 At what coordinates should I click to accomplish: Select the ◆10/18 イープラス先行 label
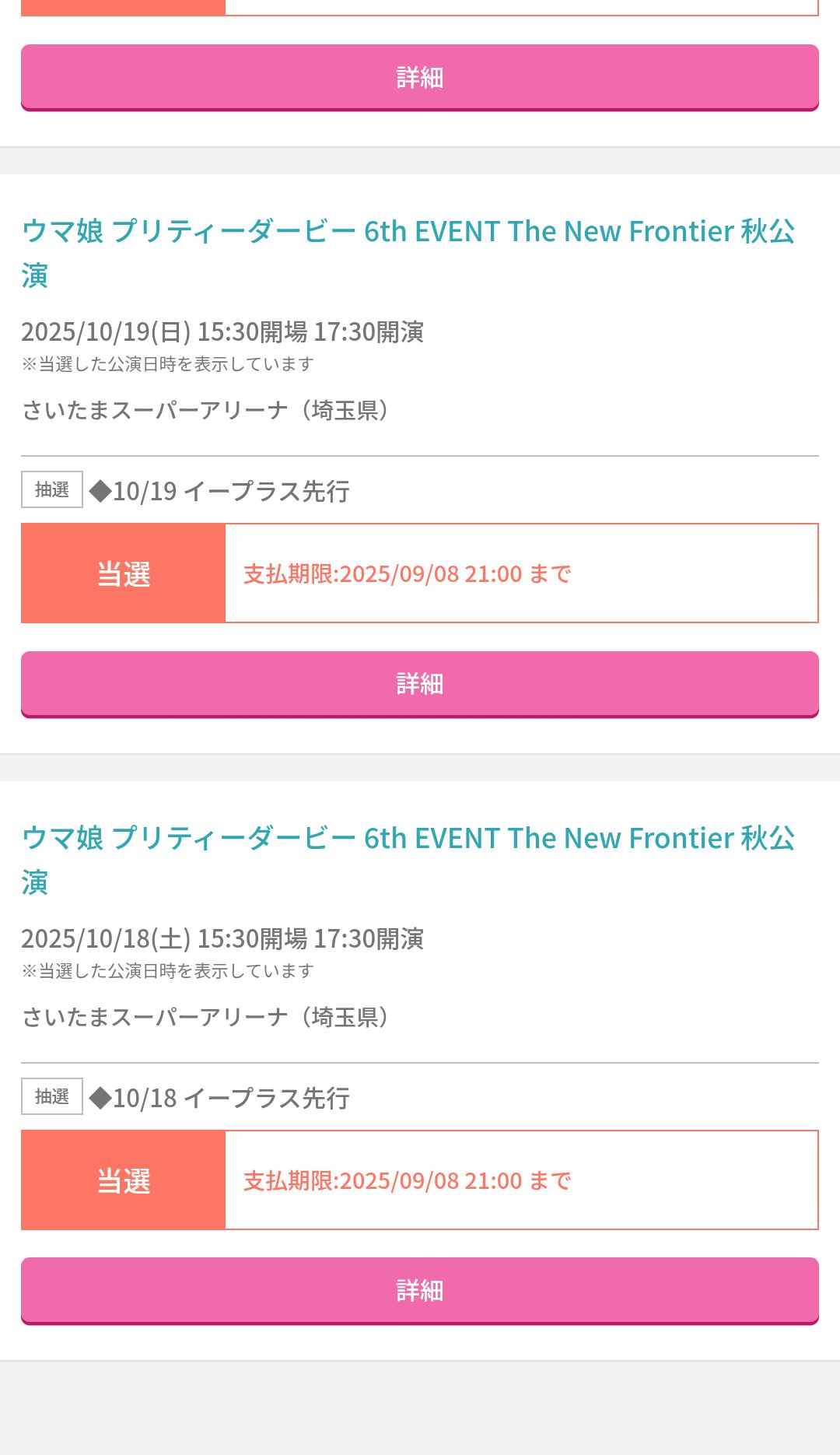coord(219,1098)
